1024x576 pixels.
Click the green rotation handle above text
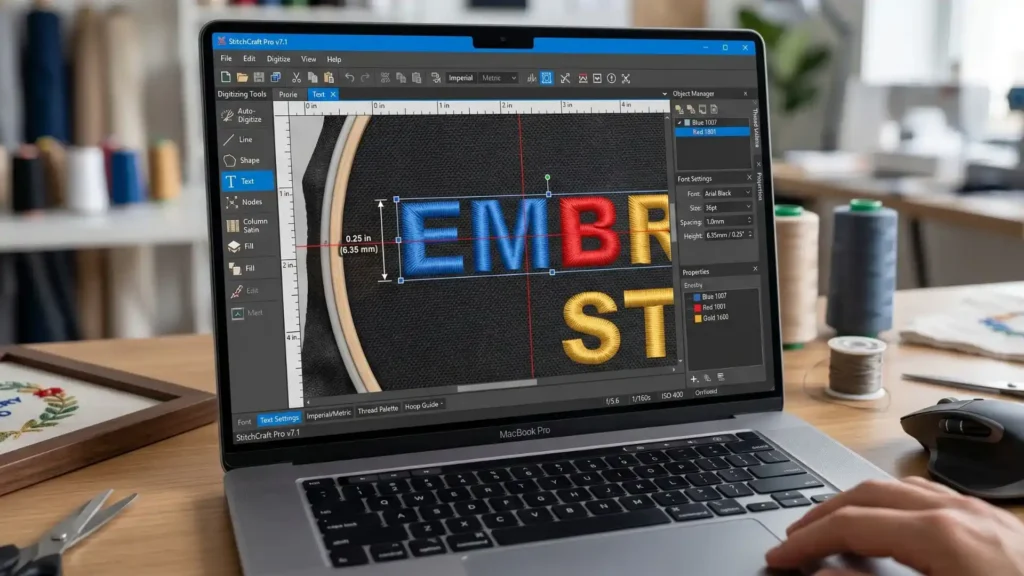tap(547, 177)
